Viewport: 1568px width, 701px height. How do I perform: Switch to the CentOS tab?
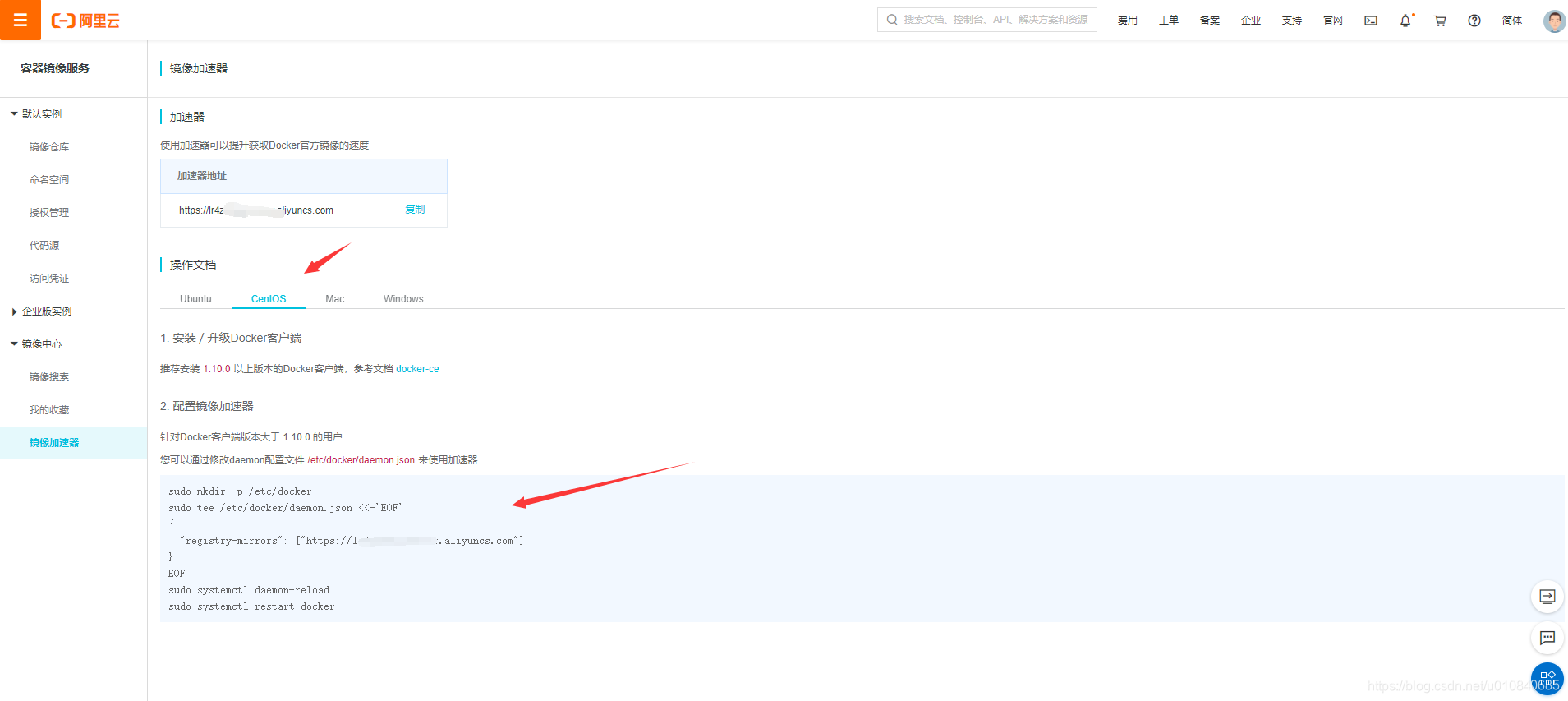tap(269, 299)
